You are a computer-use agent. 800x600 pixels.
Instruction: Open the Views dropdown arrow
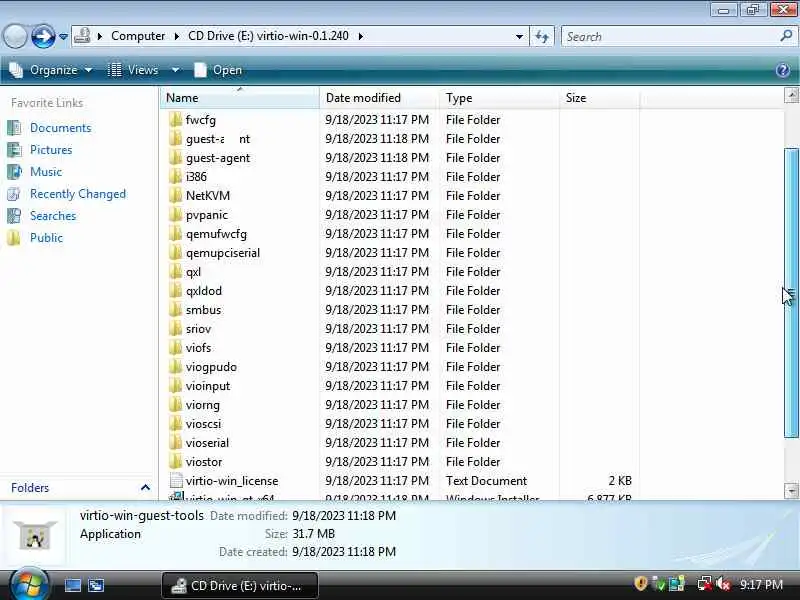pyautogui.click(x=175, y=70)
